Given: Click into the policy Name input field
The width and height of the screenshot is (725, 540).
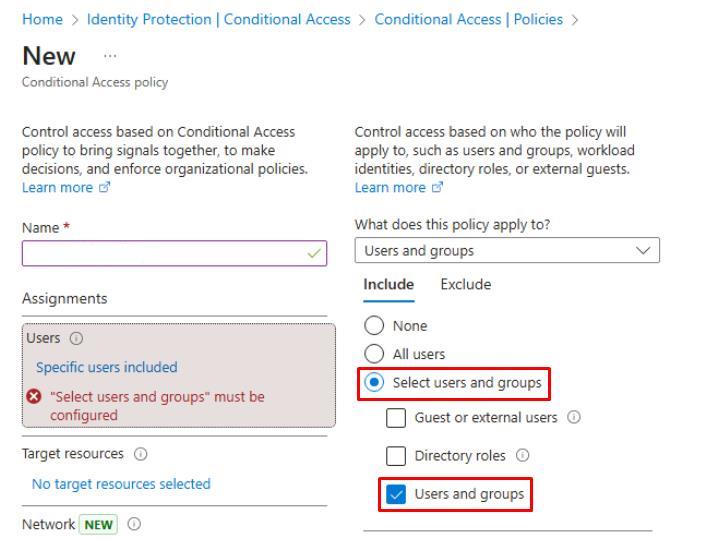Looking at the screenshot, I should click(x=160, y=255).
